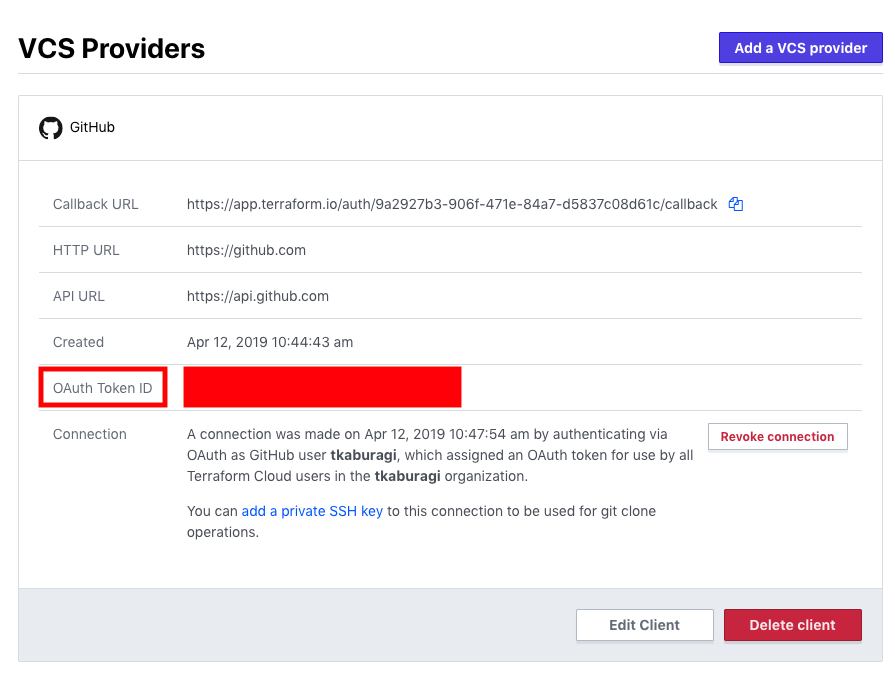The height and width of the screenshot is (676, 895).
Task: Click the Connection row label
Action: click(x=90, y=434)
